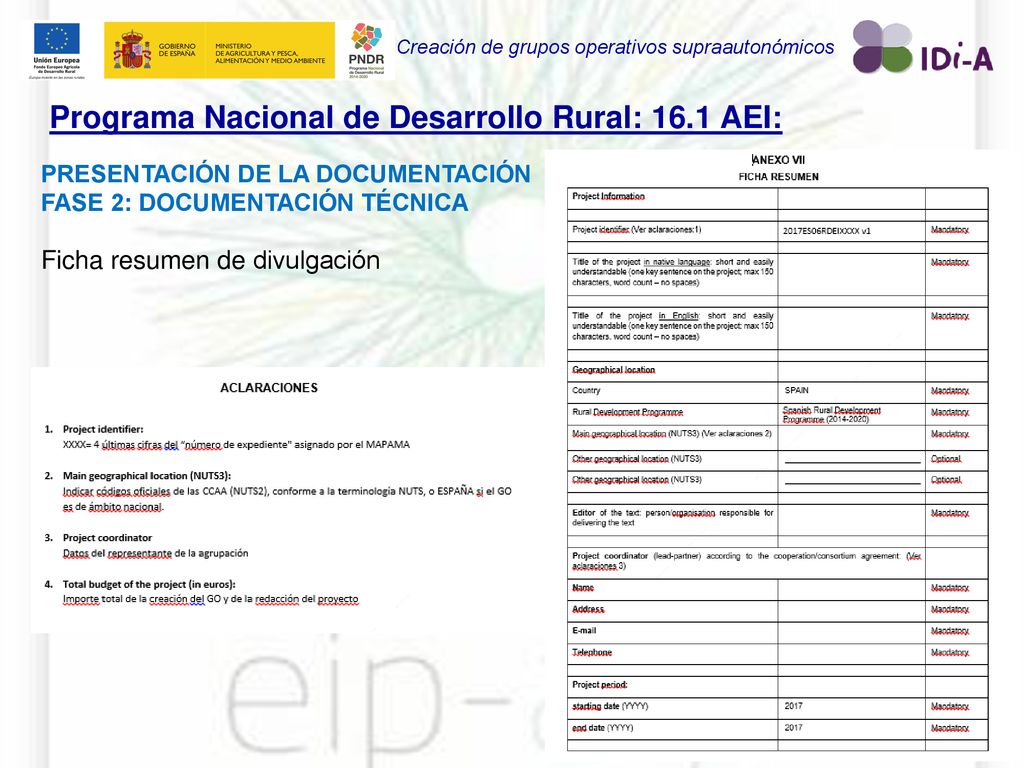Click the 'Title of the project in English' cell
Image resolution: width=1024 pixels, height=768 pixels.
[673, 326]
